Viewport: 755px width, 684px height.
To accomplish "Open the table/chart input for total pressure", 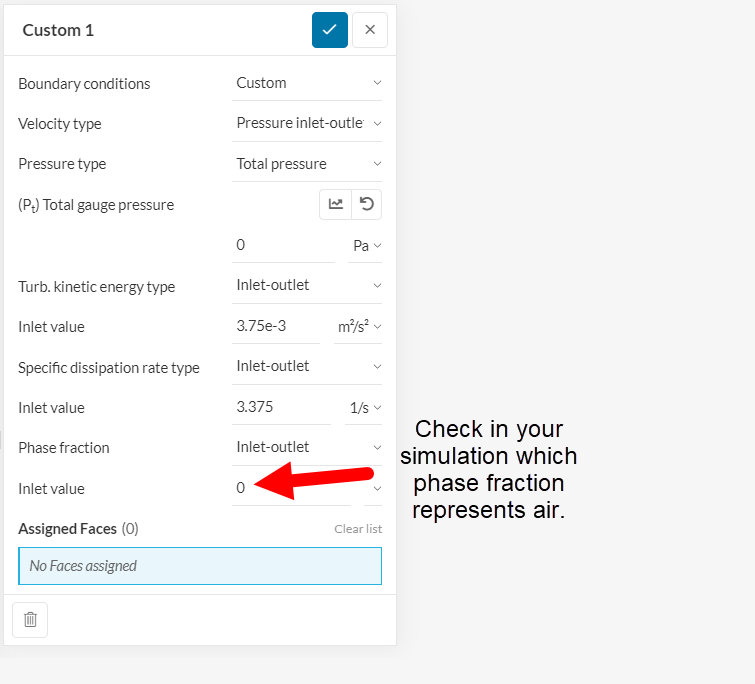I will pos(336,204).
